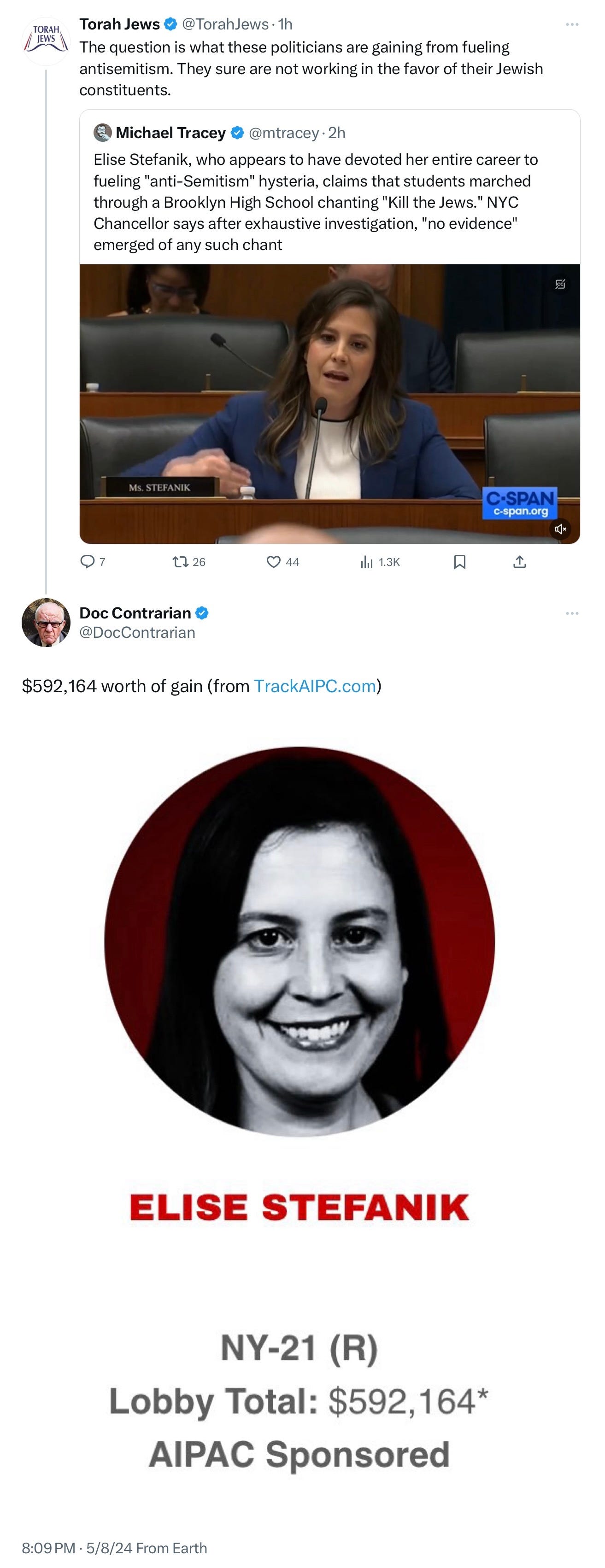Retweet the Torah Jews post
605x1568 pixels.
click(189, 562)
